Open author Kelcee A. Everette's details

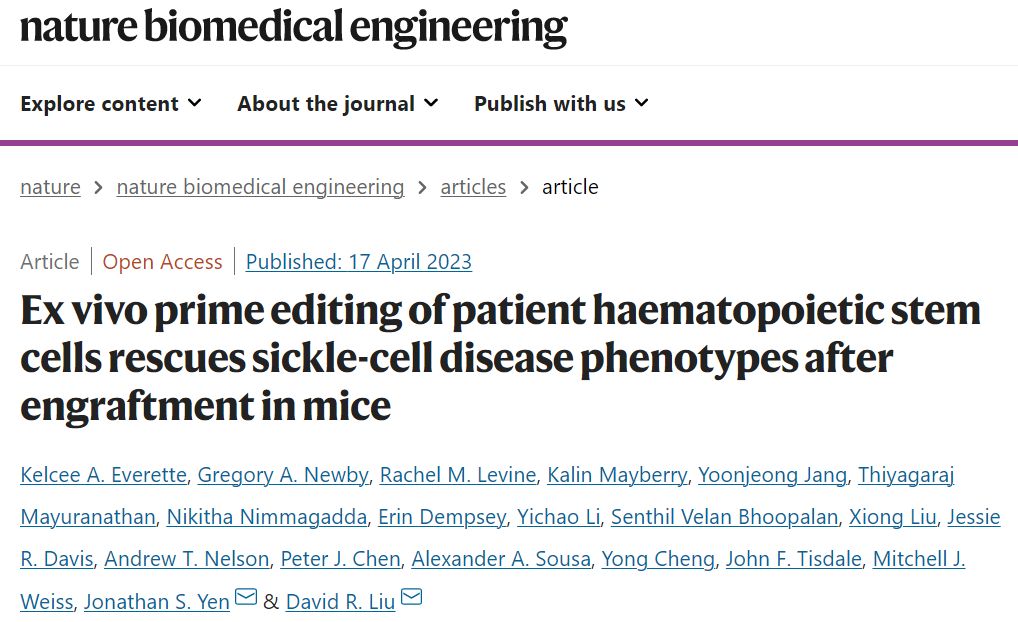[102, 475]
